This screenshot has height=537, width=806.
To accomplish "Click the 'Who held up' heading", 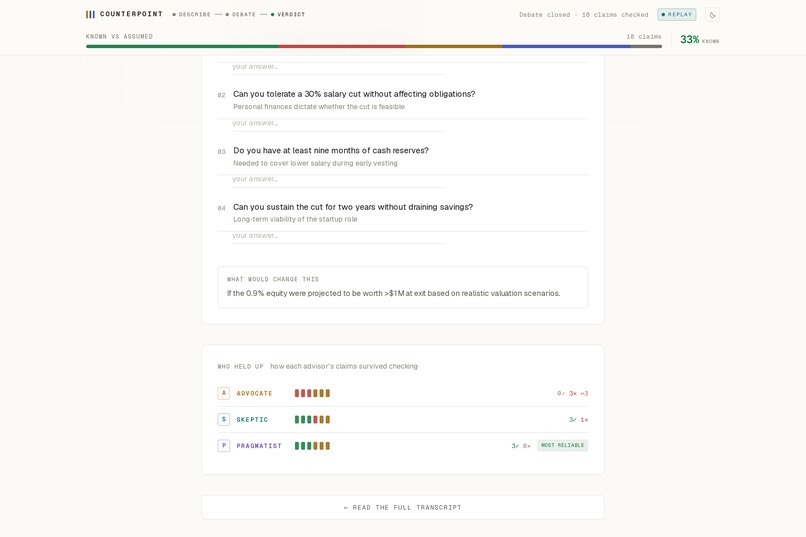I will click(240, 366).
